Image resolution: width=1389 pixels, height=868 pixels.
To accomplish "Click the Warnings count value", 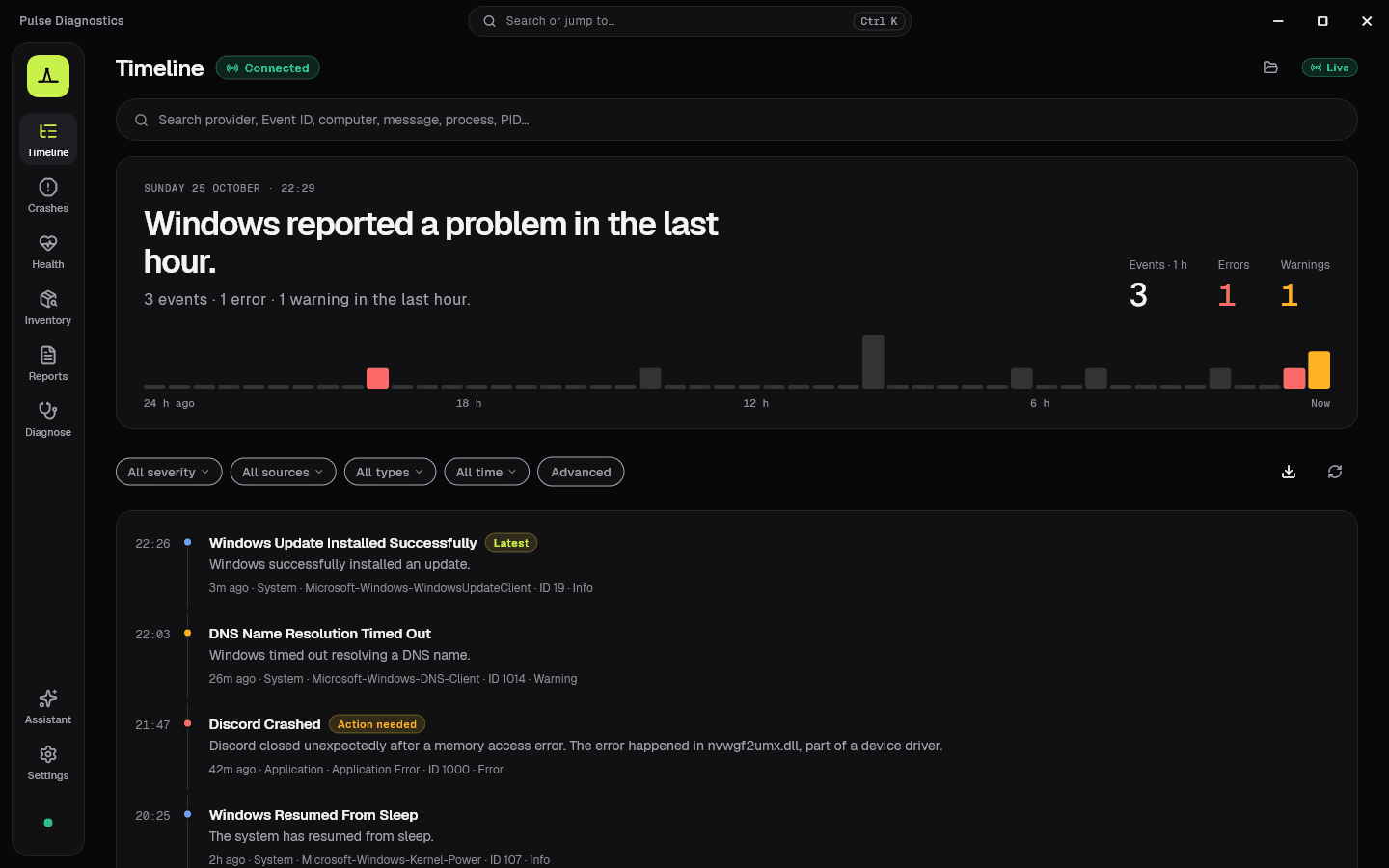I will tap(1290, 295).
